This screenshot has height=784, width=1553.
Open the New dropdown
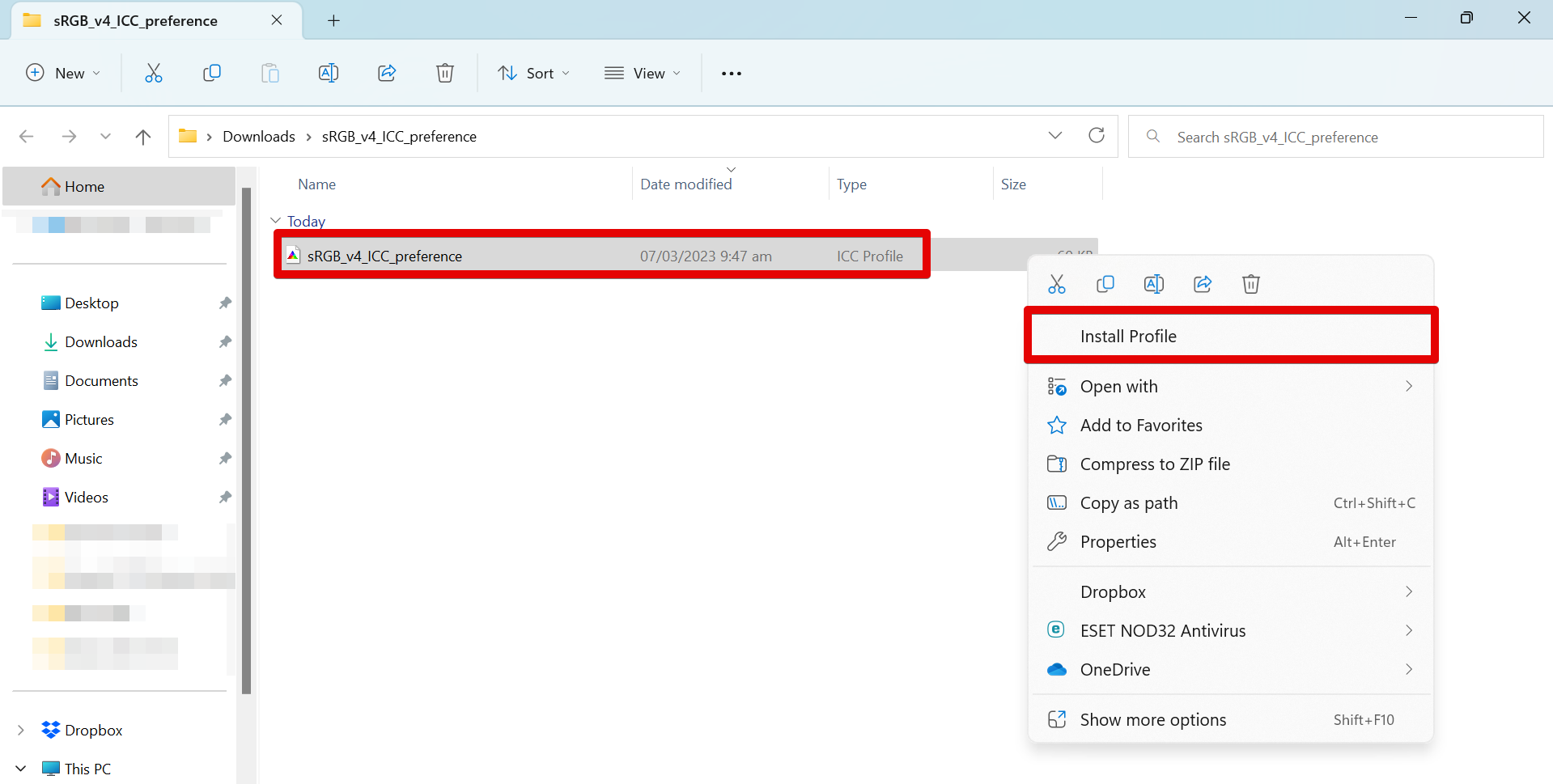(x=63, y=73)
